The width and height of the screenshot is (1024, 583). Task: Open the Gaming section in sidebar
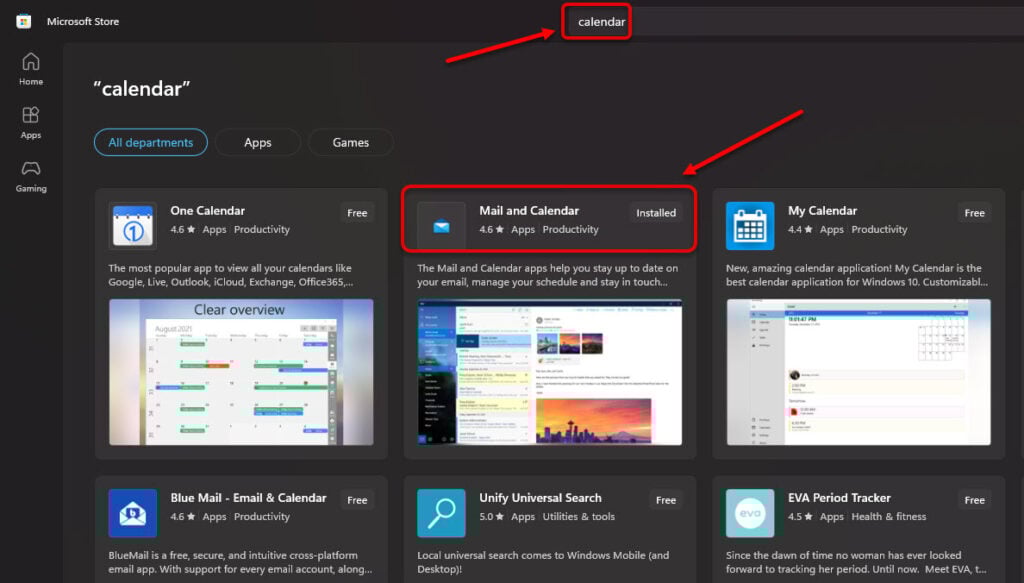tap(31, 176)
